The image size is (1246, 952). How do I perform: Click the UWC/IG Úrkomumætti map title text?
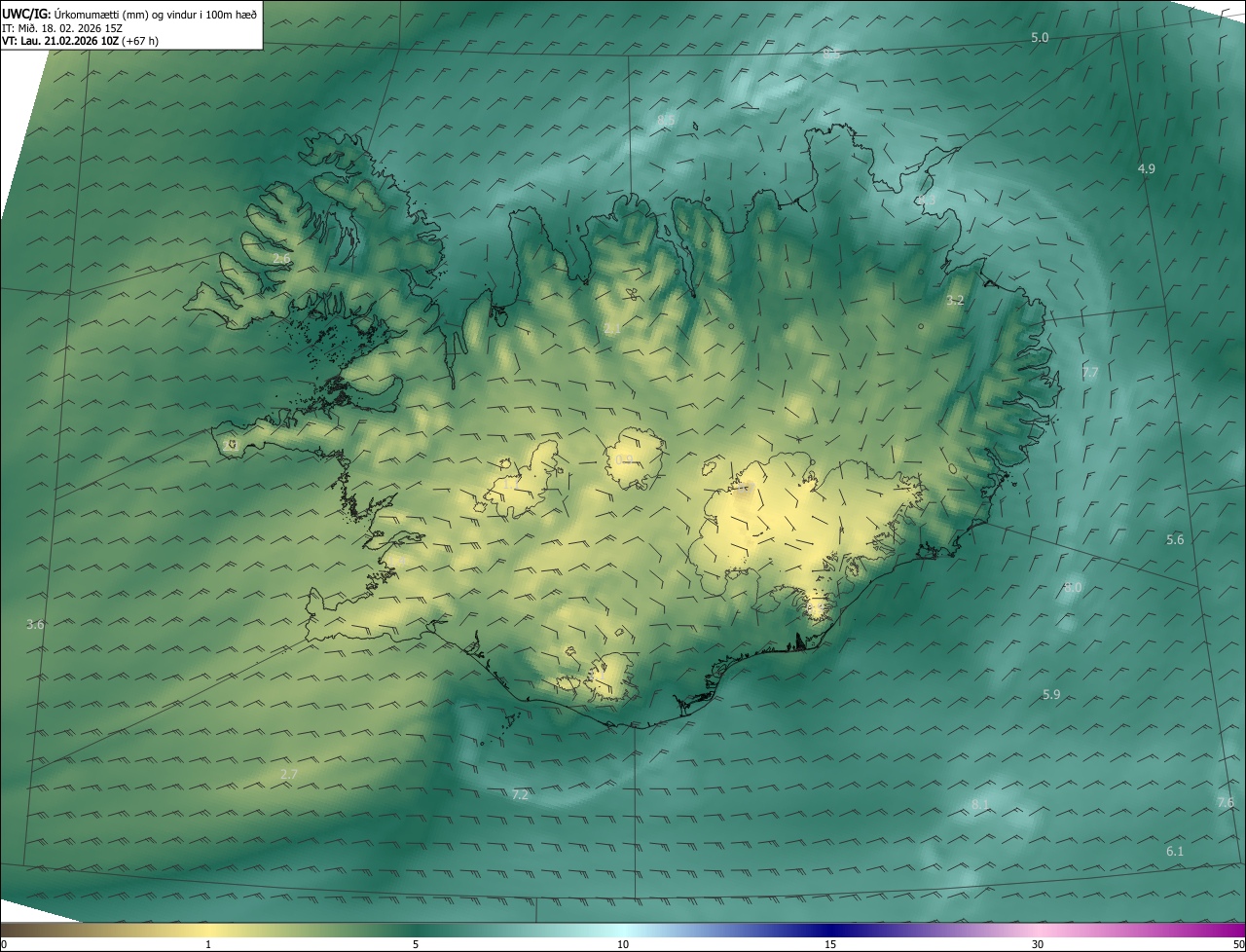click(x=129, y=14)
